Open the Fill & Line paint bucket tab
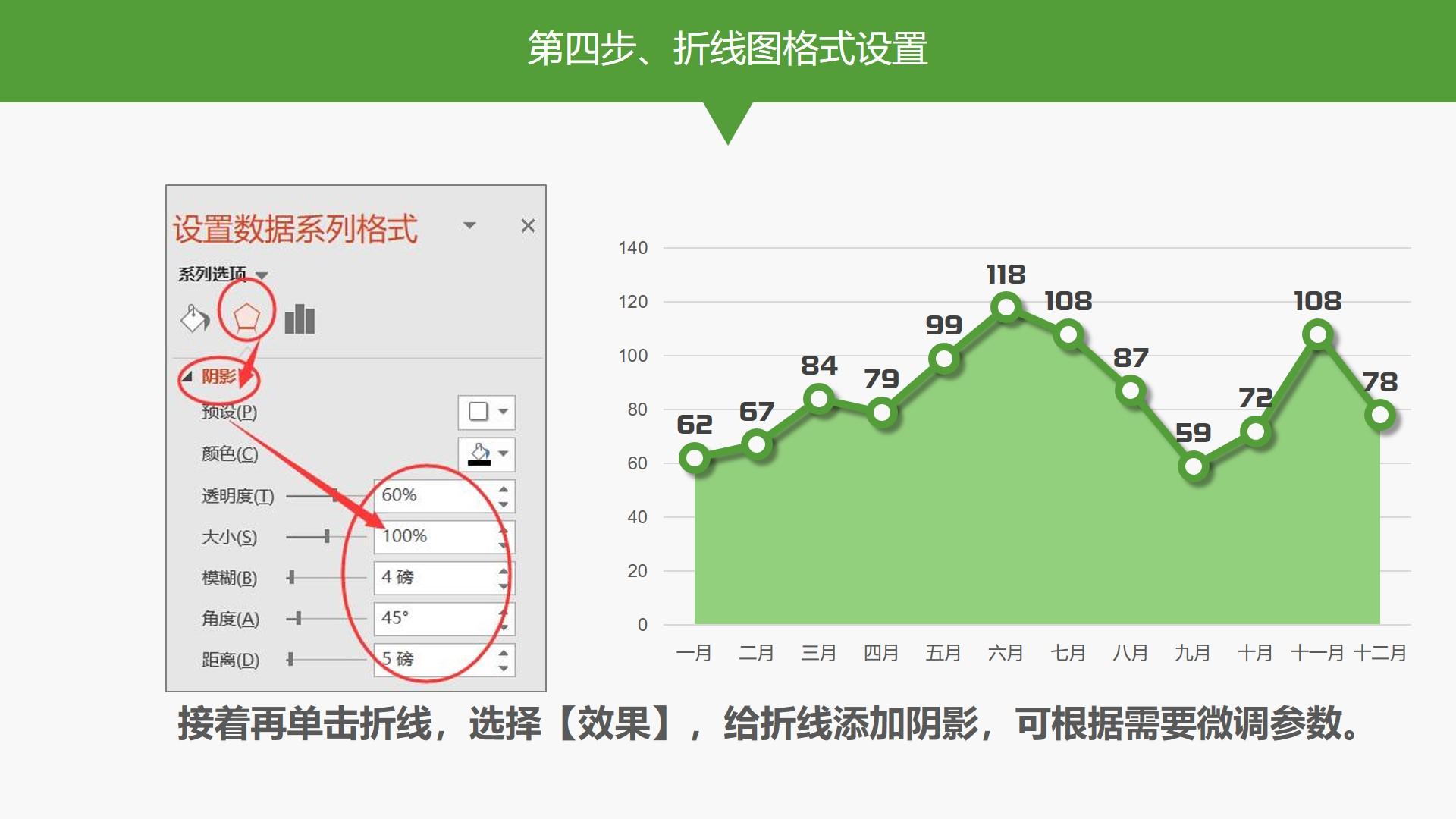Screen dimensions: 1456x819 [195, 318]
